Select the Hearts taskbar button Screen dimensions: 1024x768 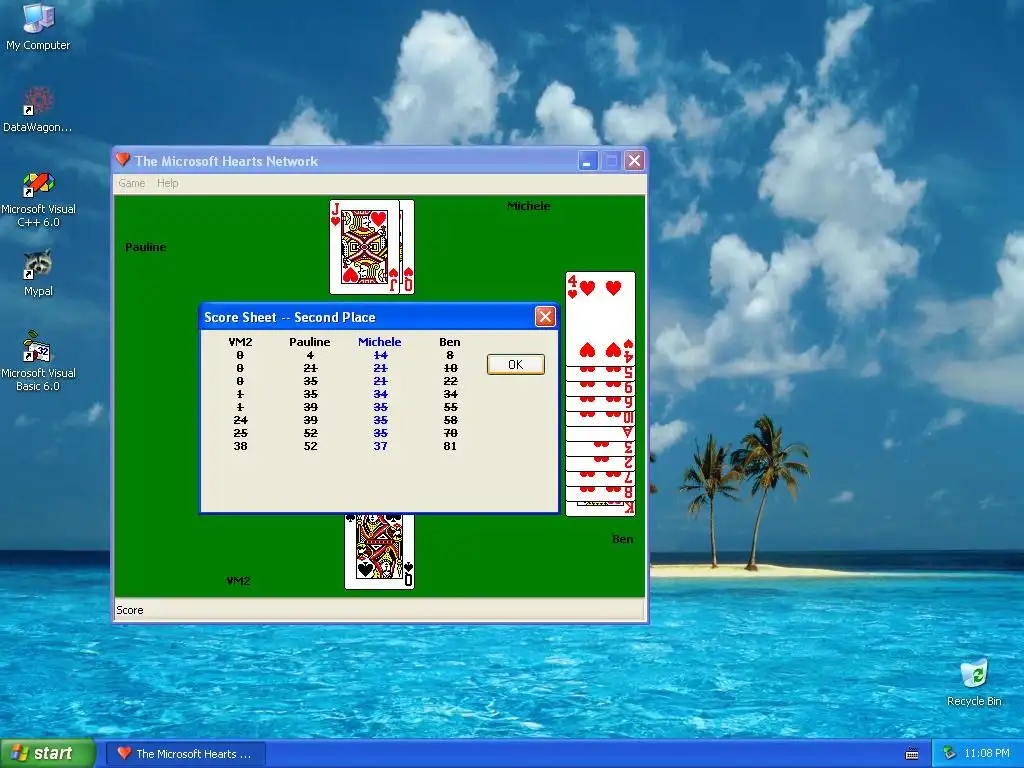point(186,754)
